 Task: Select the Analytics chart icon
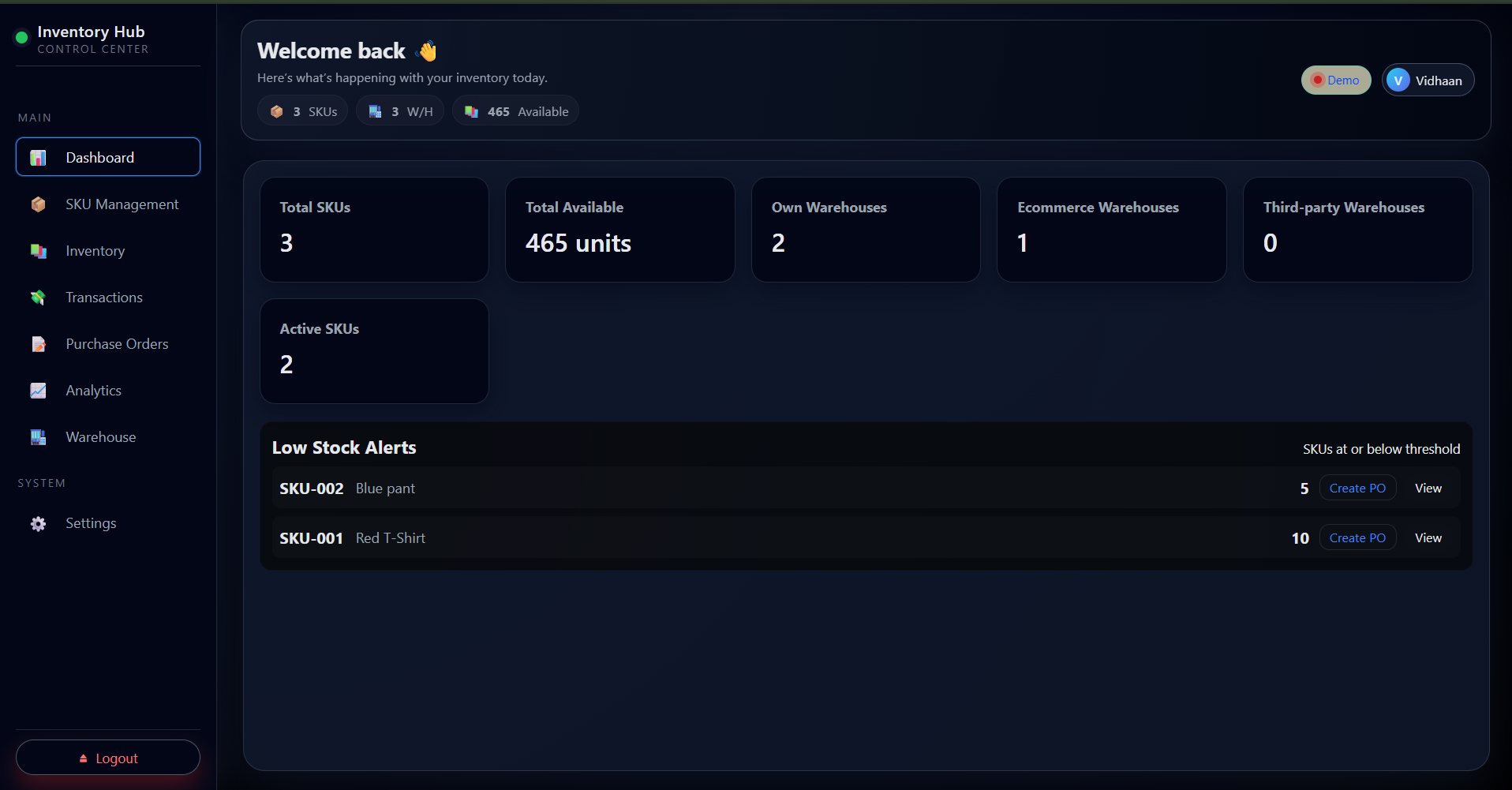(38, 390)
